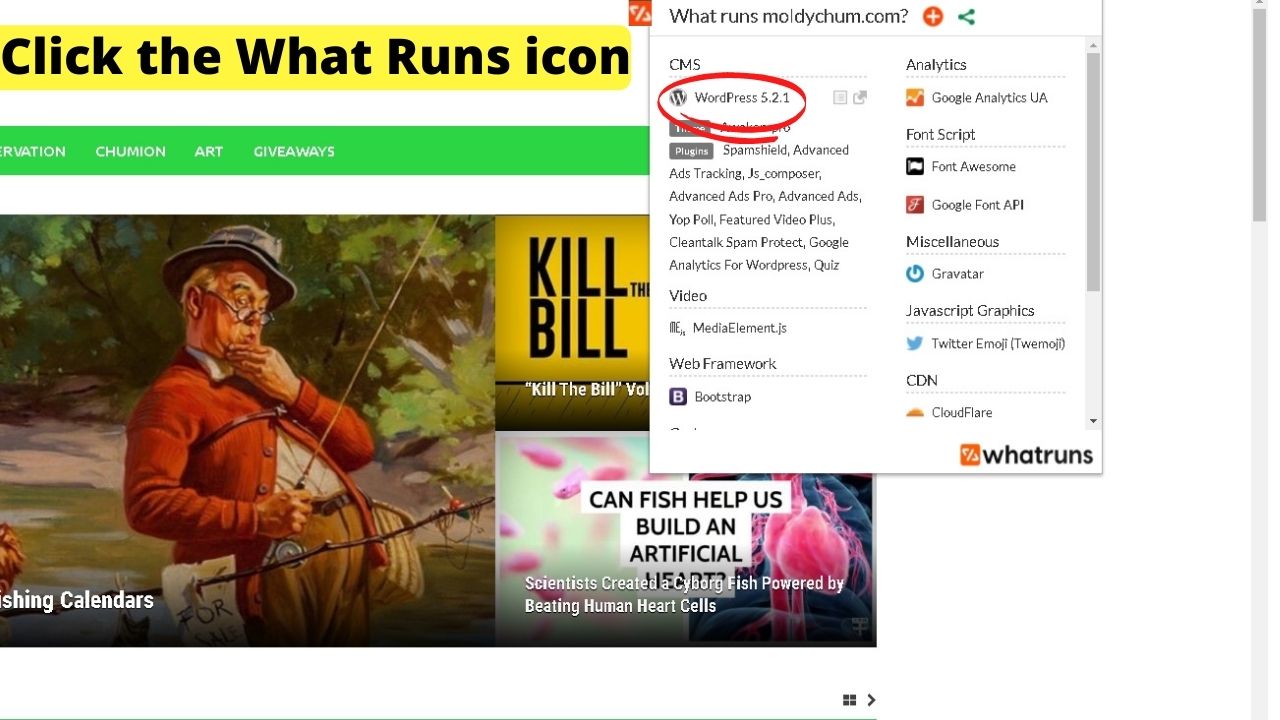Click the green share icon in popup header
The height and width of the screenshot is (720, 1280).
coord(966,16)
